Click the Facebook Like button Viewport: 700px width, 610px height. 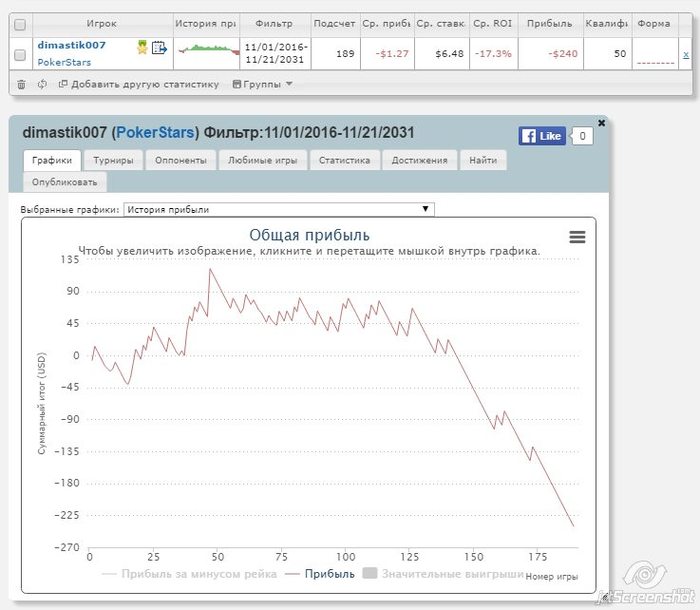542,136
